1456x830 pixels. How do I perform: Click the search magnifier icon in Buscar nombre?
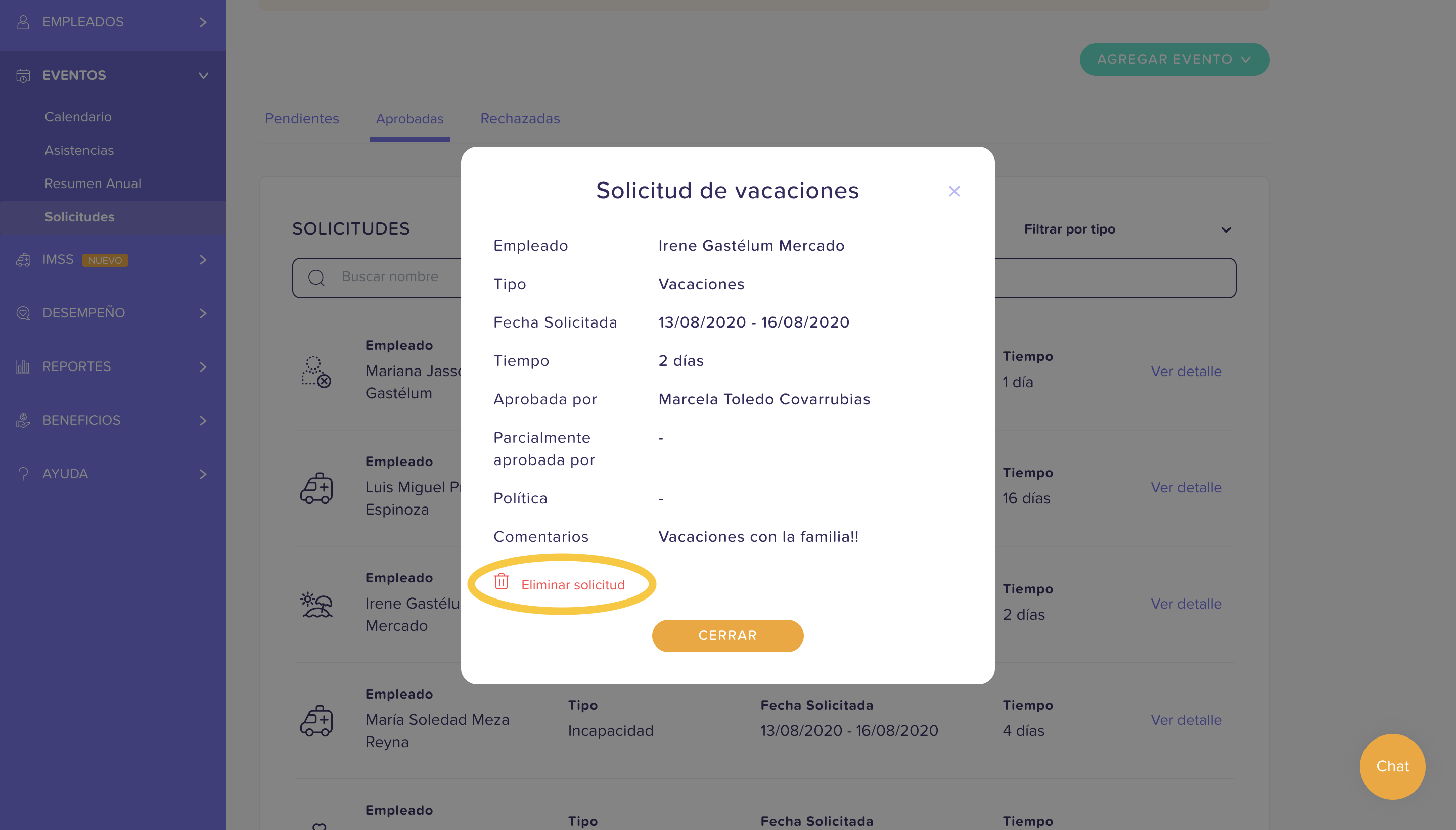point(316,278)
